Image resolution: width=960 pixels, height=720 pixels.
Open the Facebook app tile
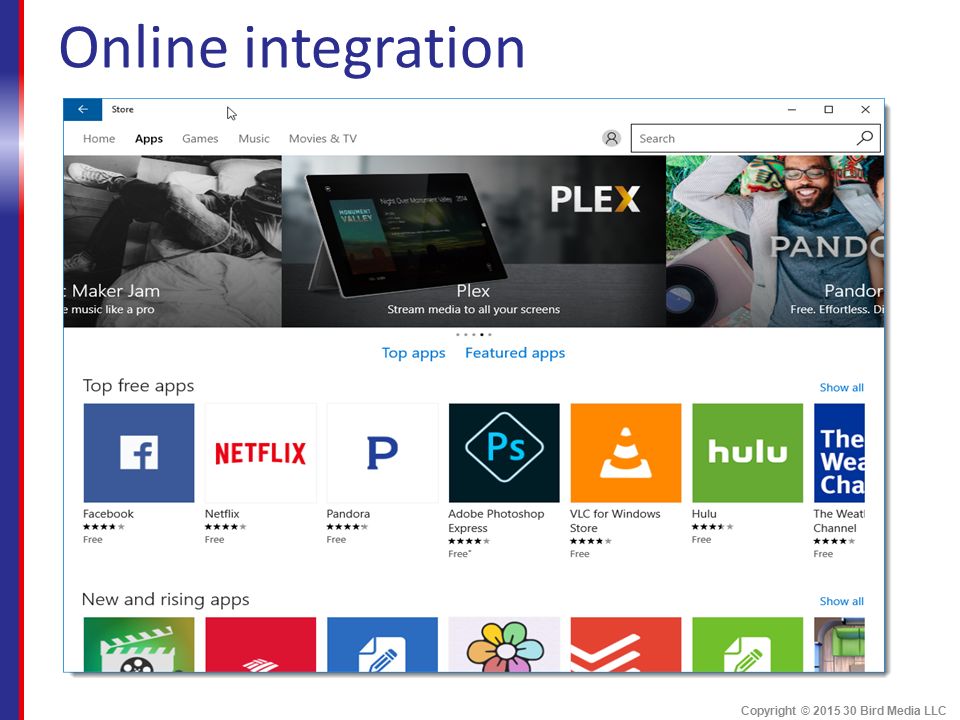coord(139,453)
